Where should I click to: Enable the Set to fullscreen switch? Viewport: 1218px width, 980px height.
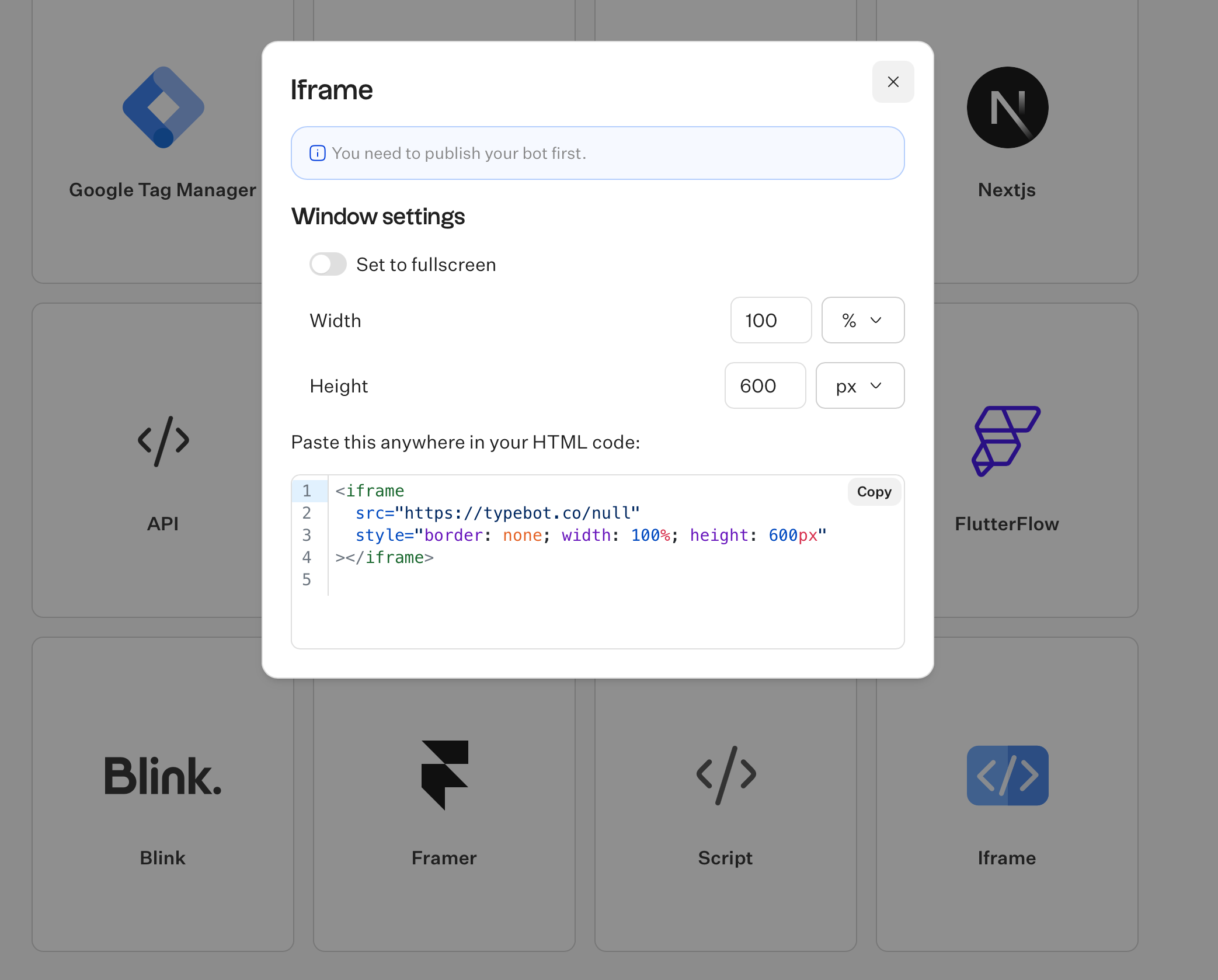(x=328, y=265)
